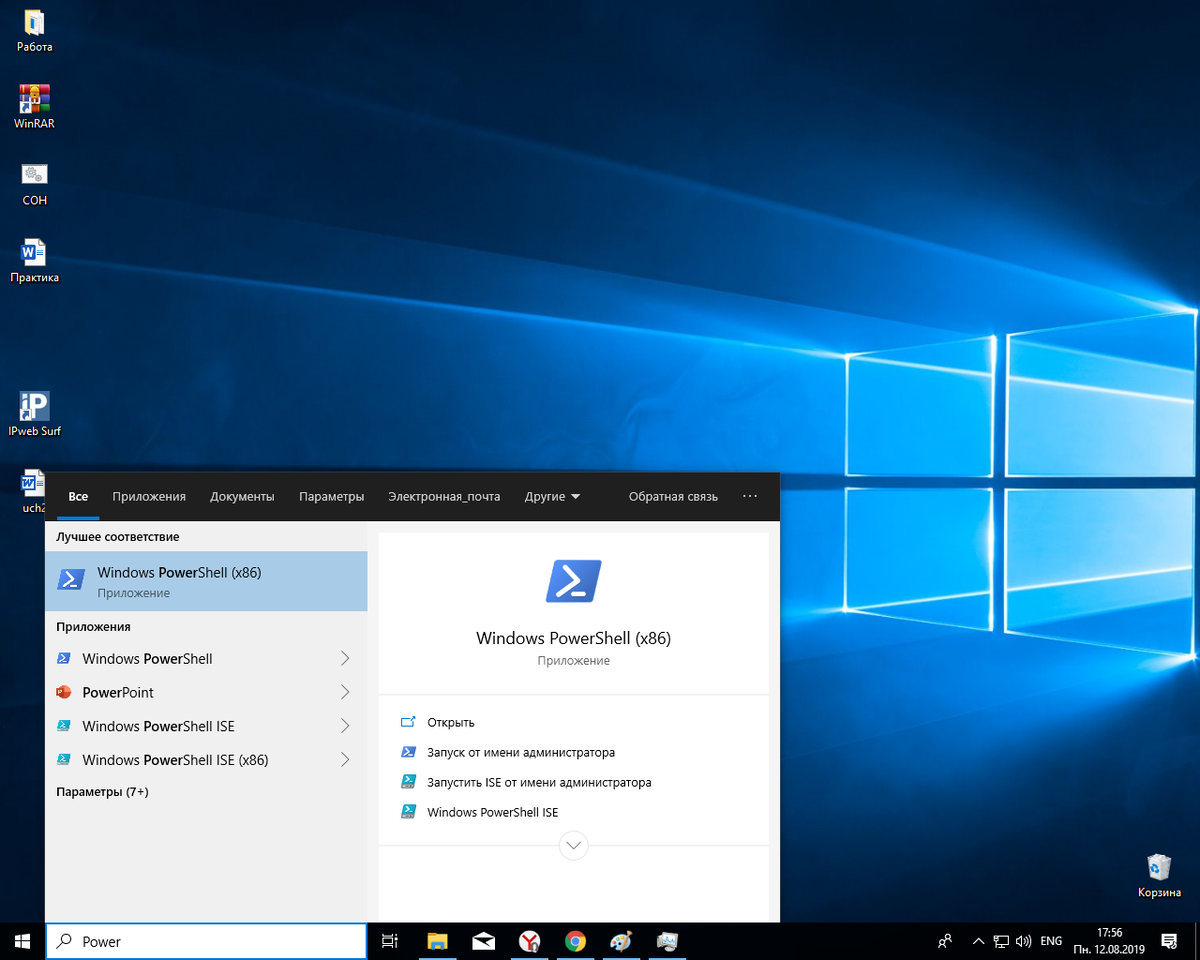
Task: Click the Windows PowerShell (x86) title in preview
Action: click(573, 638)
